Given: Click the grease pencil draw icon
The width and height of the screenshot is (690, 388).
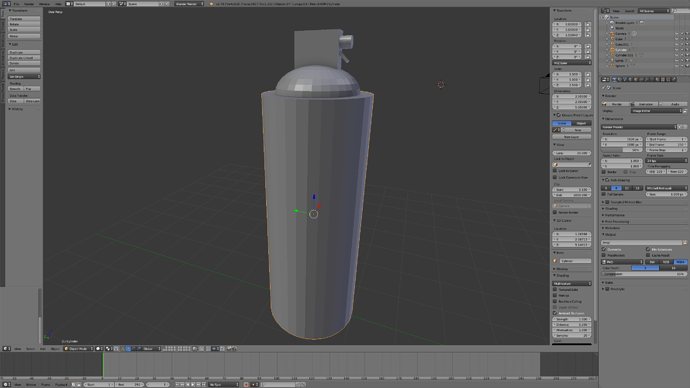Looking at the screenshot, I should 555,130.
